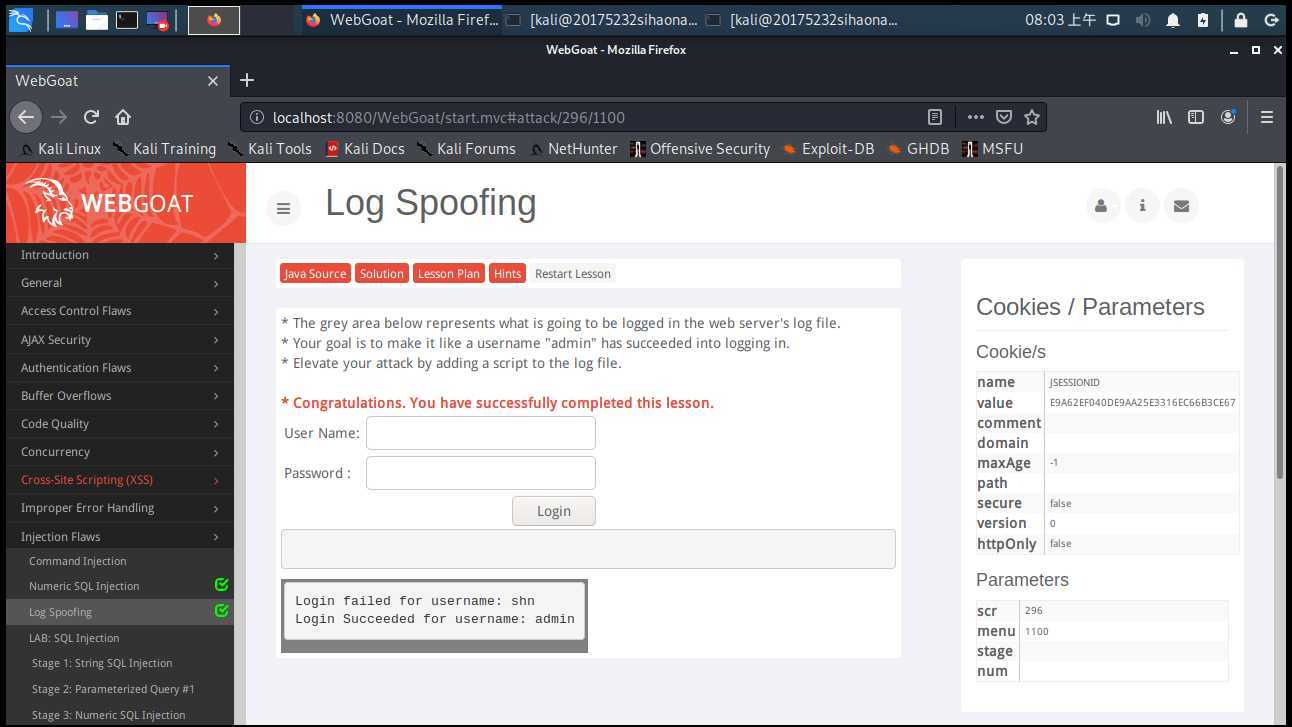Click the Solution button
Image resolution: width=1292 pixels, height=727 pixels.
(x=382, y=274)
